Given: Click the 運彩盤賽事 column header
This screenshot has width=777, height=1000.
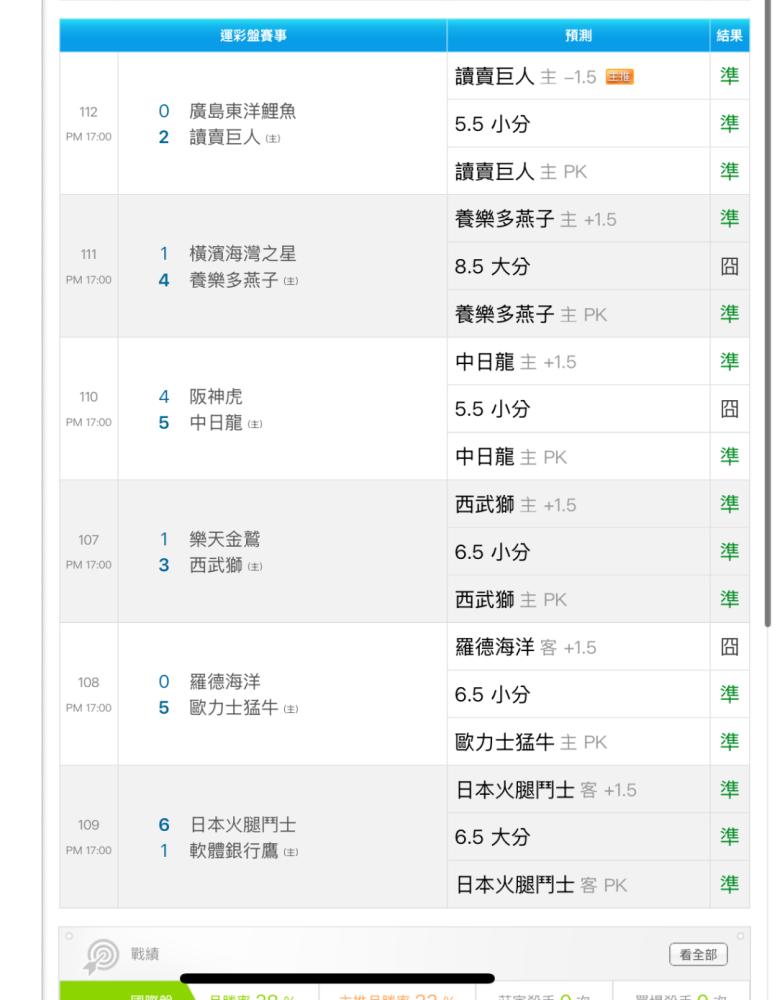Looking at the screenshot, I should pos(253,36).
